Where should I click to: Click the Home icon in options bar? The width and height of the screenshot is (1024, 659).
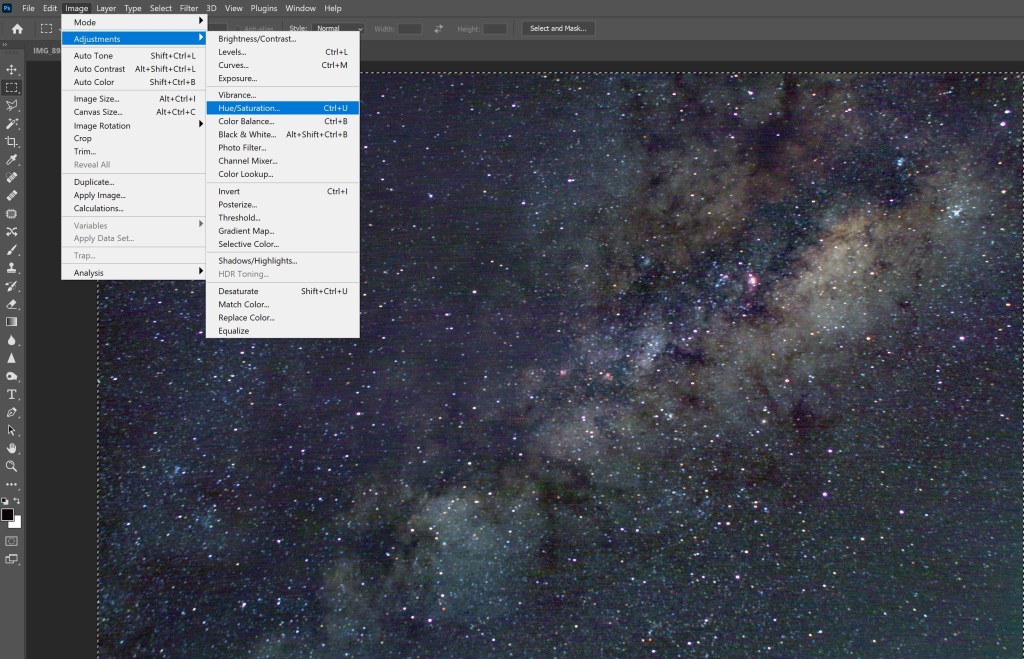(17, 29)
